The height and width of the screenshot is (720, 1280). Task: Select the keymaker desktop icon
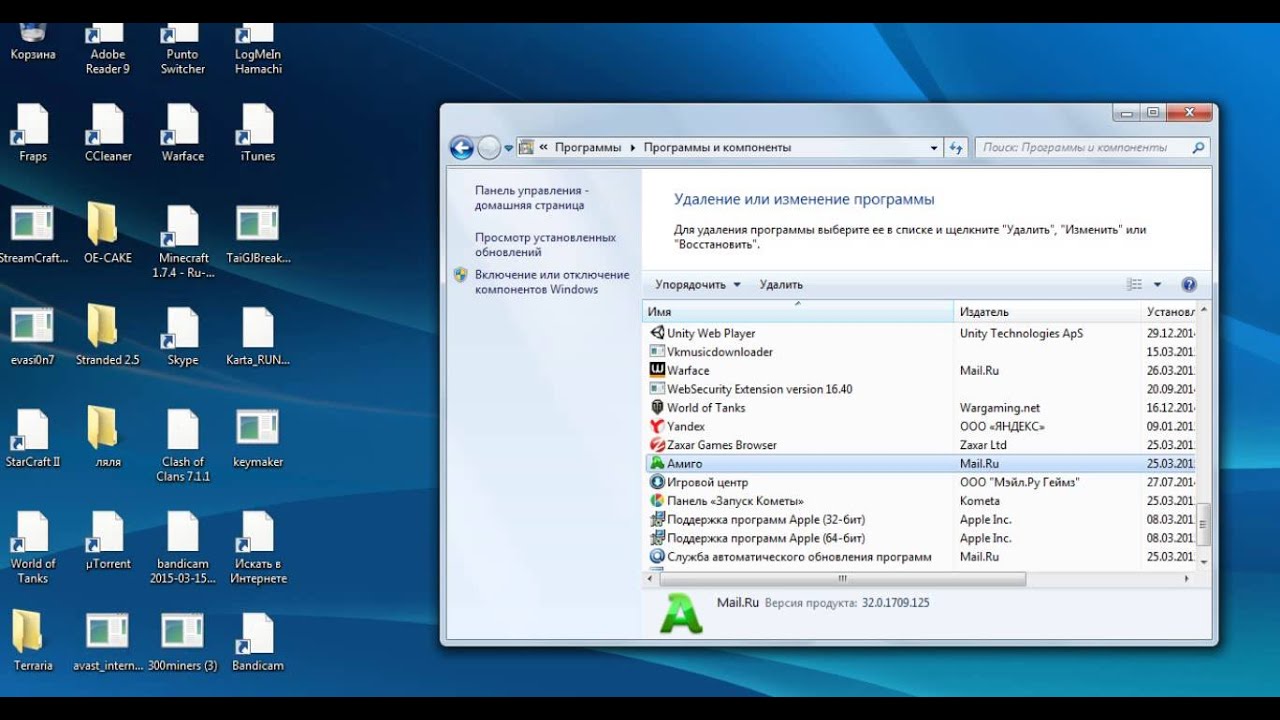click(x=258, y=439)
